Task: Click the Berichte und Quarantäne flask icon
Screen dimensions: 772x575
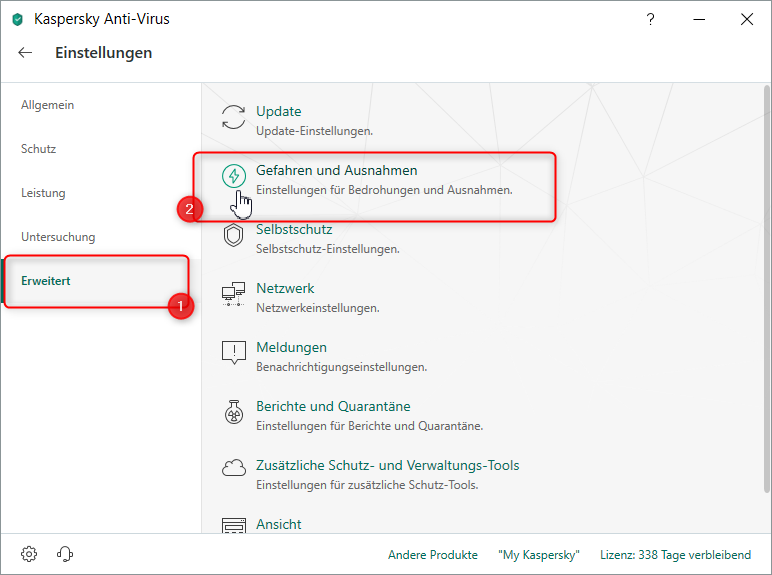Action: tap(234, 412)
